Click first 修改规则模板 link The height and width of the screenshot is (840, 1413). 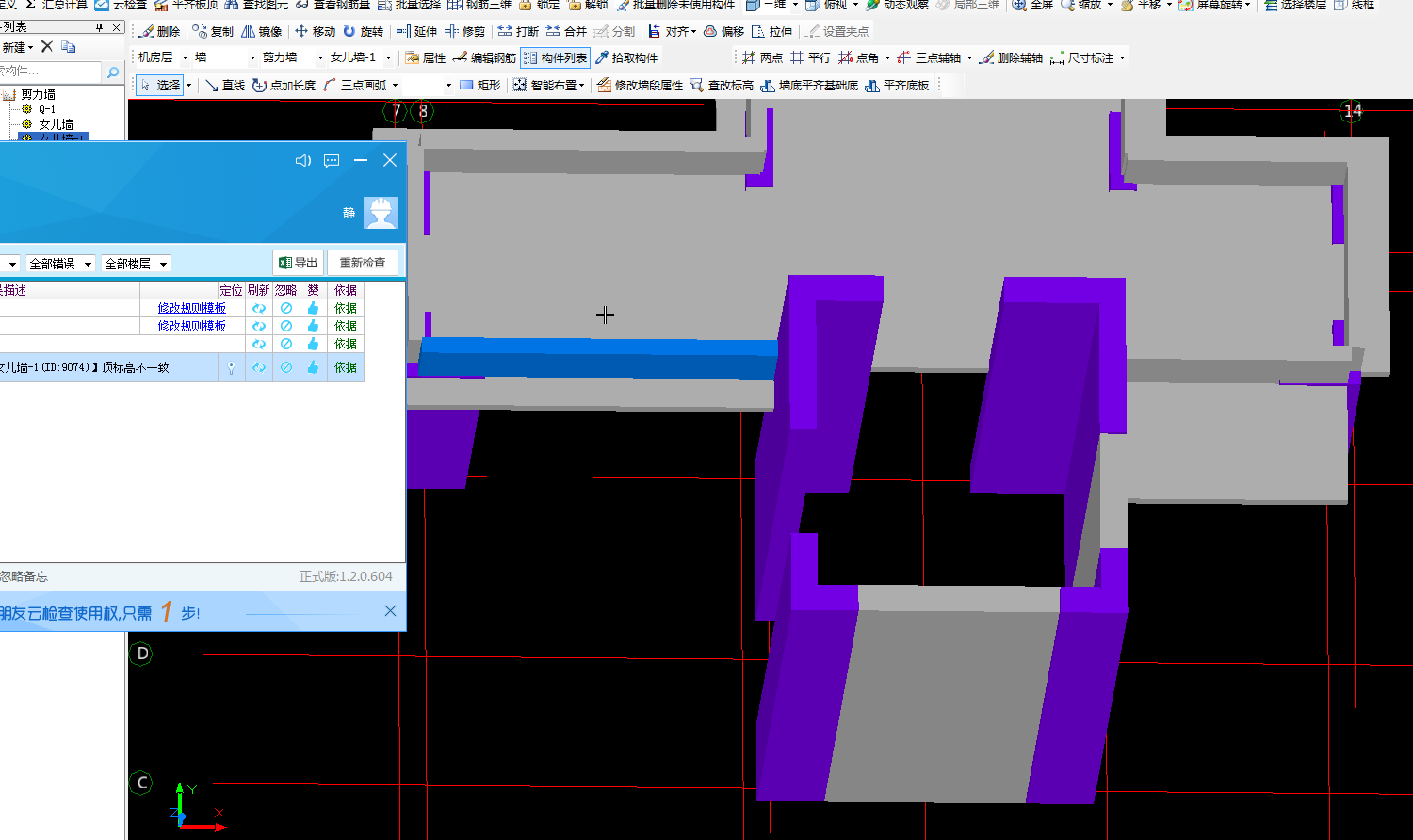pos(192,308)
